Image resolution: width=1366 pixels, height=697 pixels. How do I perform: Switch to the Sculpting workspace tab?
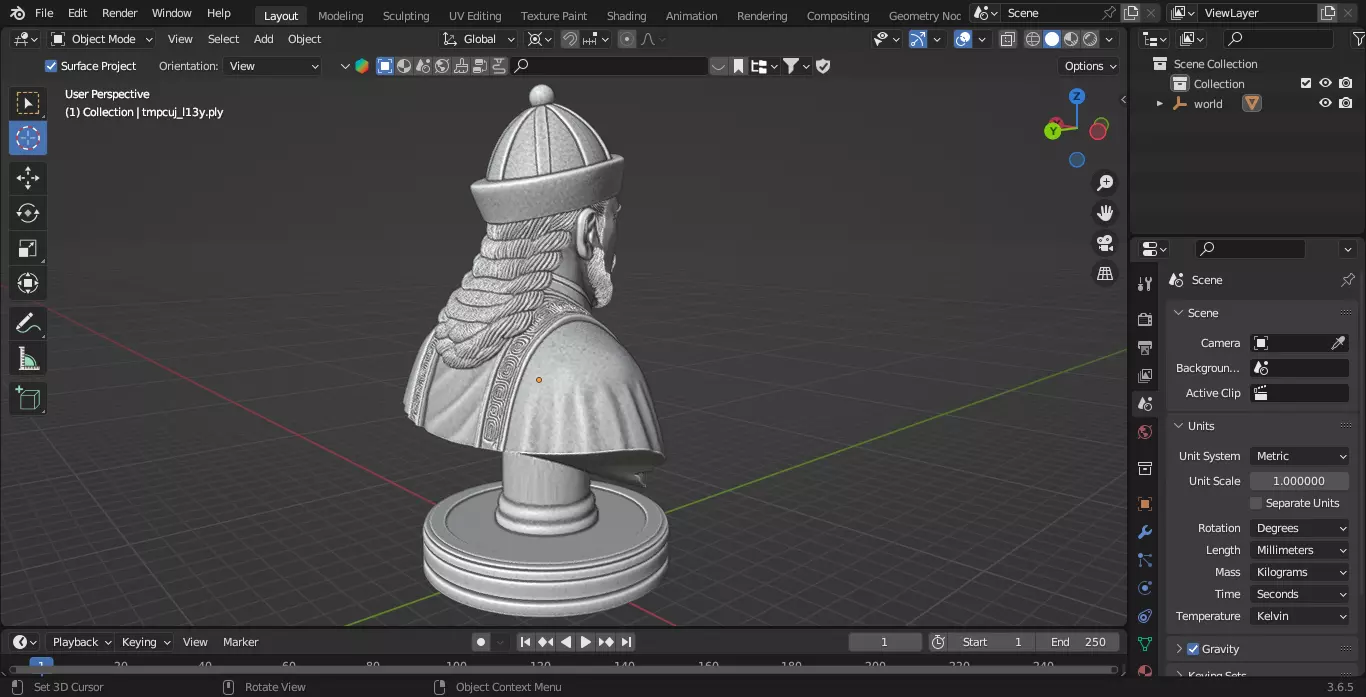[406, 15]
